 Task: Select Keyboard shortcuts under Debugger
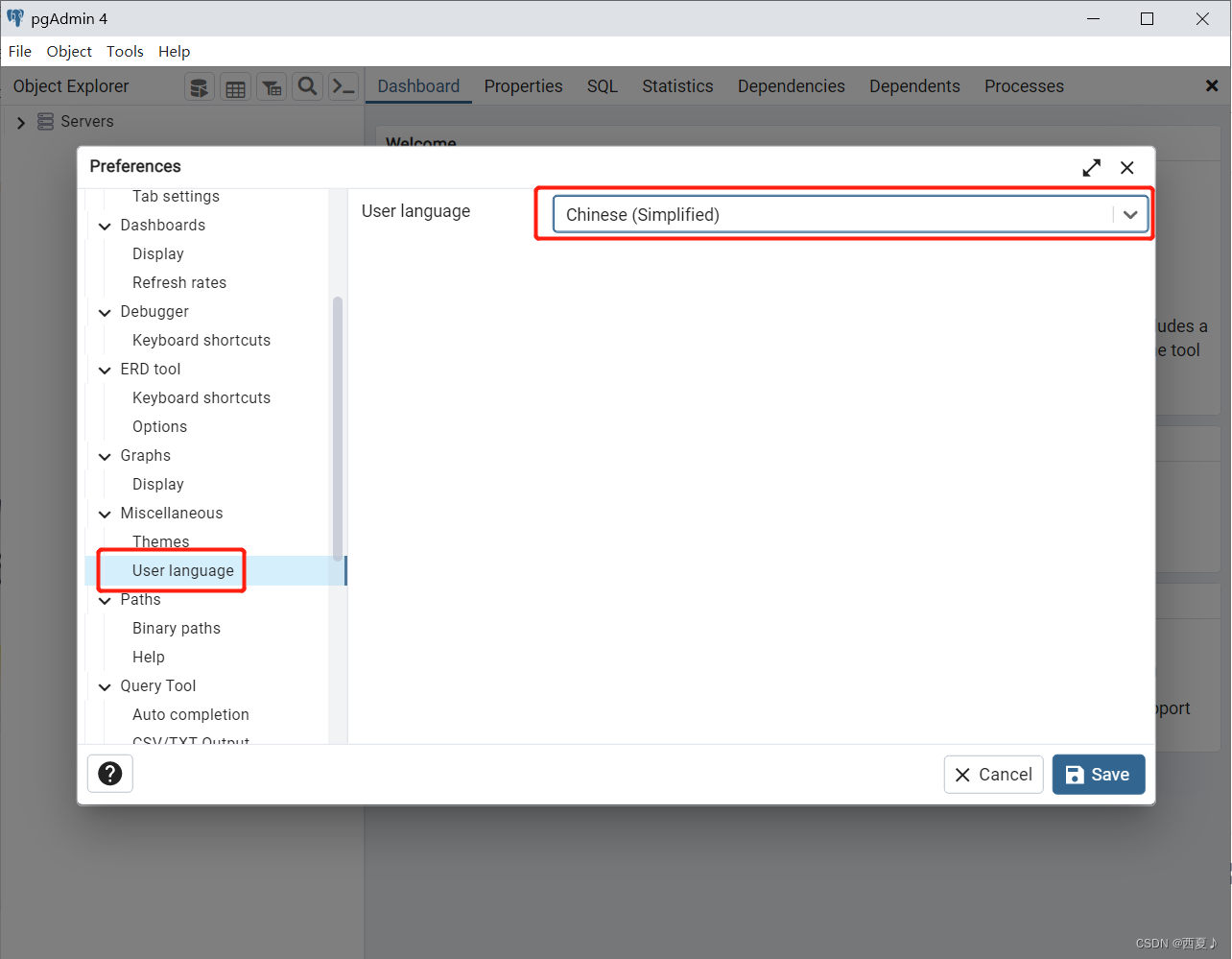tap(201, 341)
